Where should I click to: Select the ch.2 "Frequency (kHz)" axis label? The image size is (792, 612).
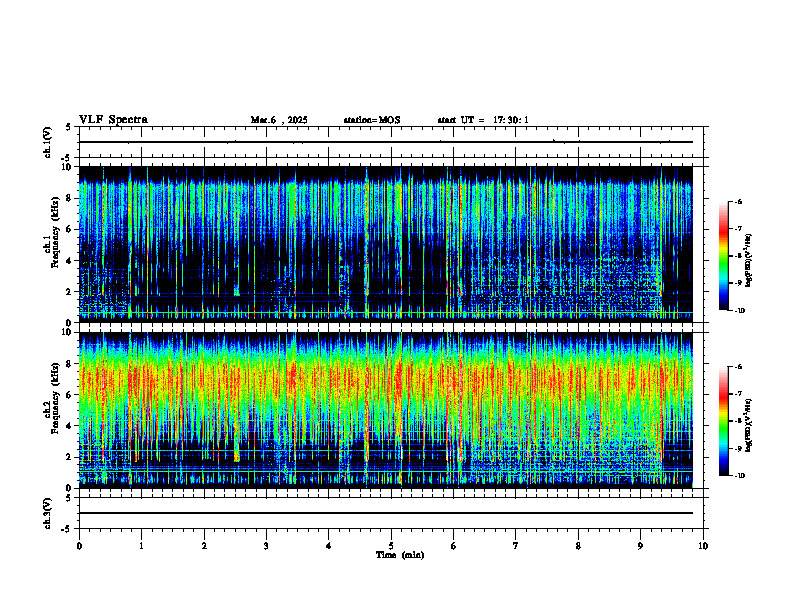pyautogui.click(x=55, y=398)
